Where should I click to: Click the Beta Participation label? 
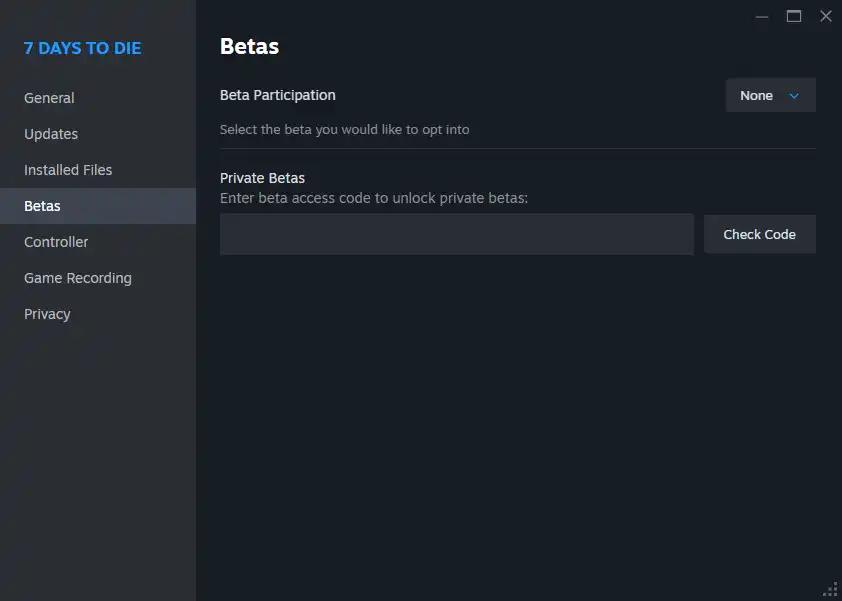278,95
